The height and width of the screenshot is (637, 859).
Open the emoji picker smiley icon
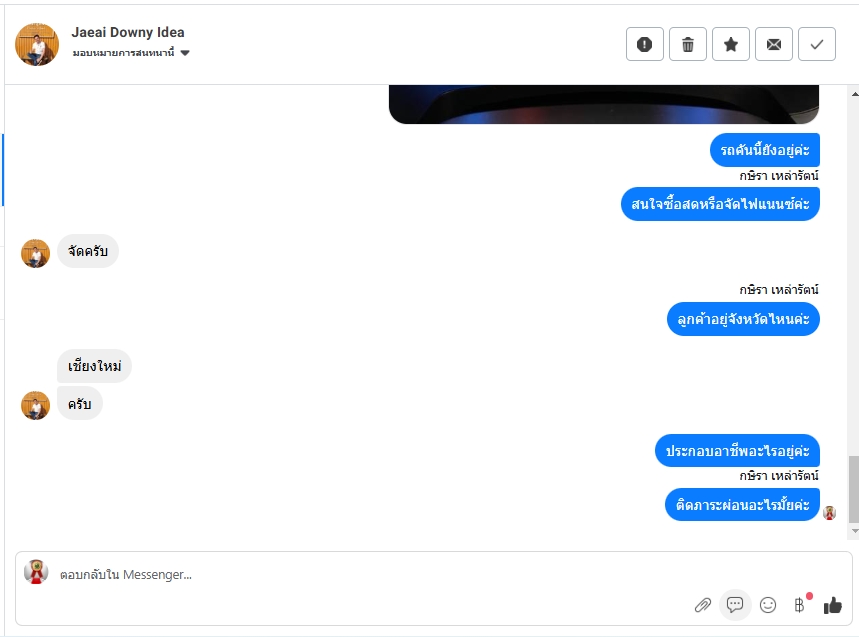768,605
